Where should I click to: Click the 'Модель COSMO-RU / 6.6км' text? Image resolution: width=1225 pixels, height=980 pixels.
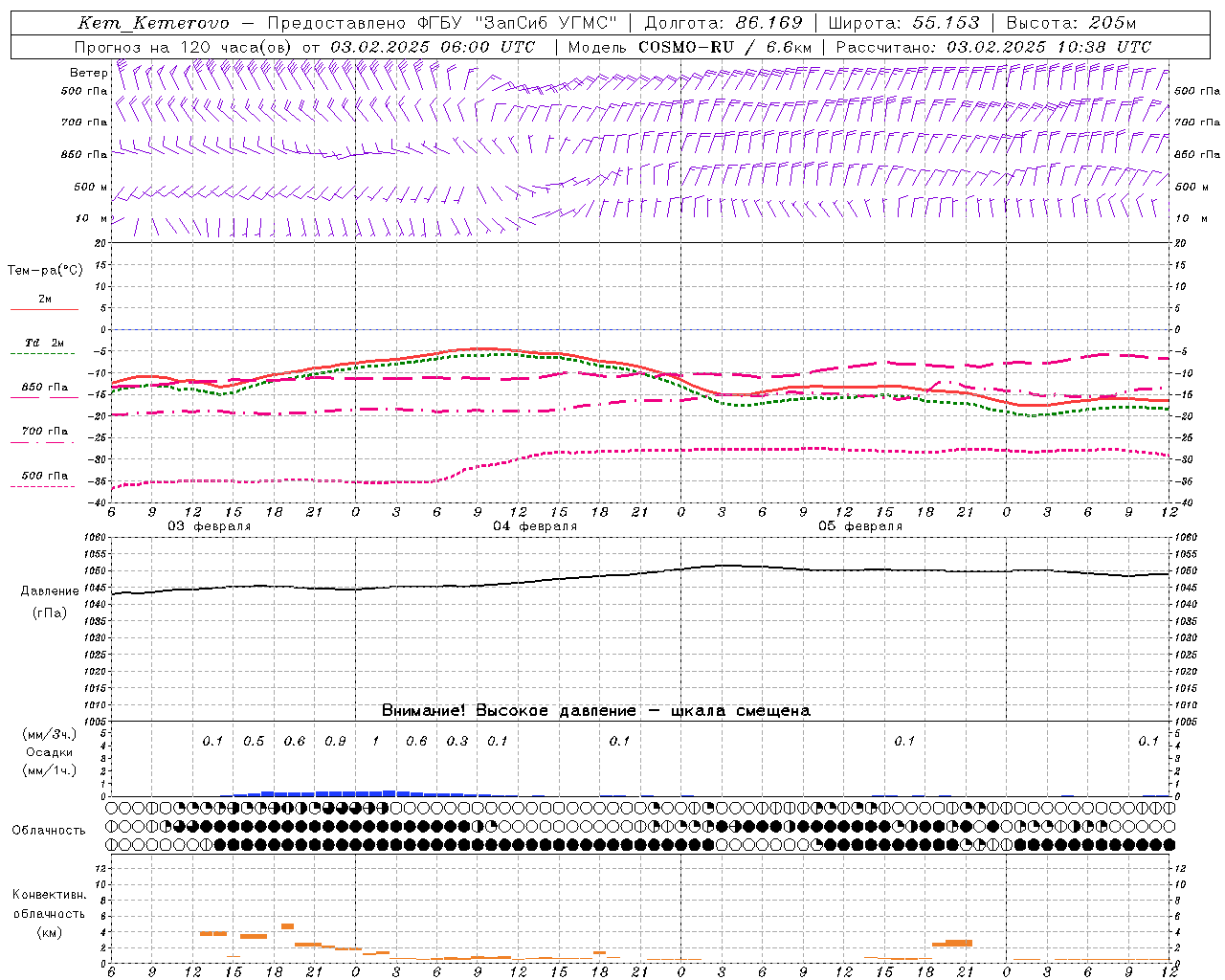point(690,47)
